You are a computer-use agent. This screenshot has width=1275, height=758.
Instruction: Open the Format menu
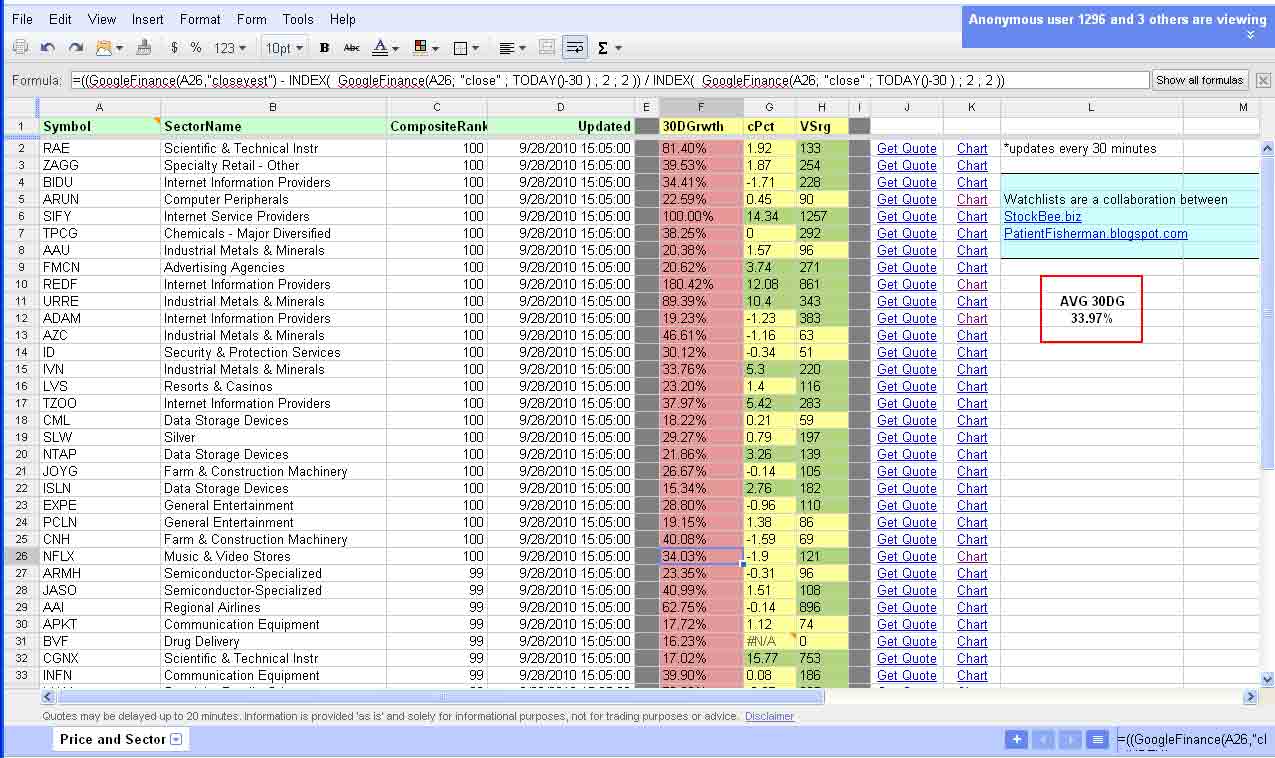coord(200,18)
